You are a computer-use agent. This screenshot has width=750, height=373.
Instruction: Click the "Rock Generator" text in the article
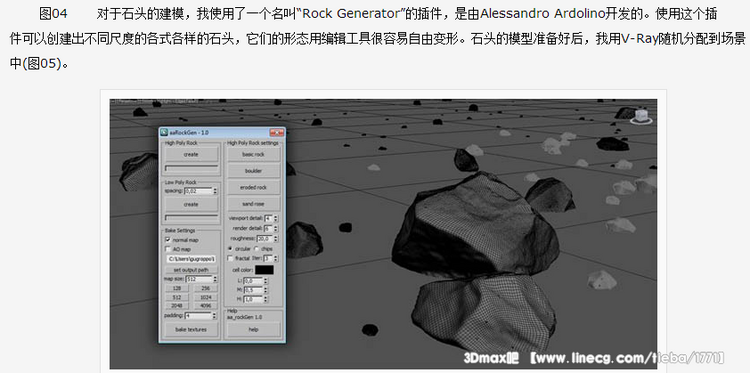pyautogui.click(x=351, y=14)
